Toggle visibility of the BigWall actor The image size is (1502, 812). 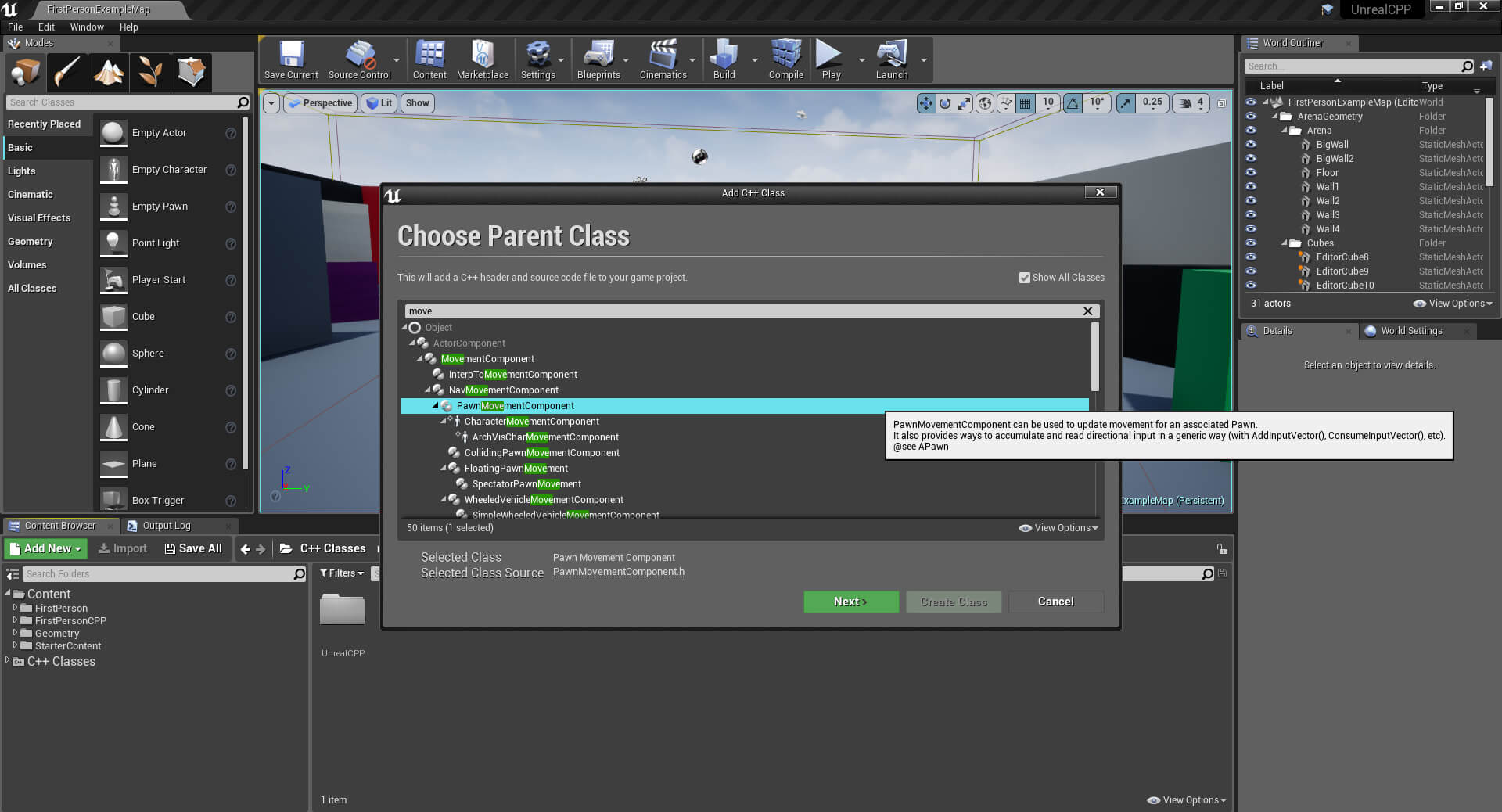point(1251,144)
